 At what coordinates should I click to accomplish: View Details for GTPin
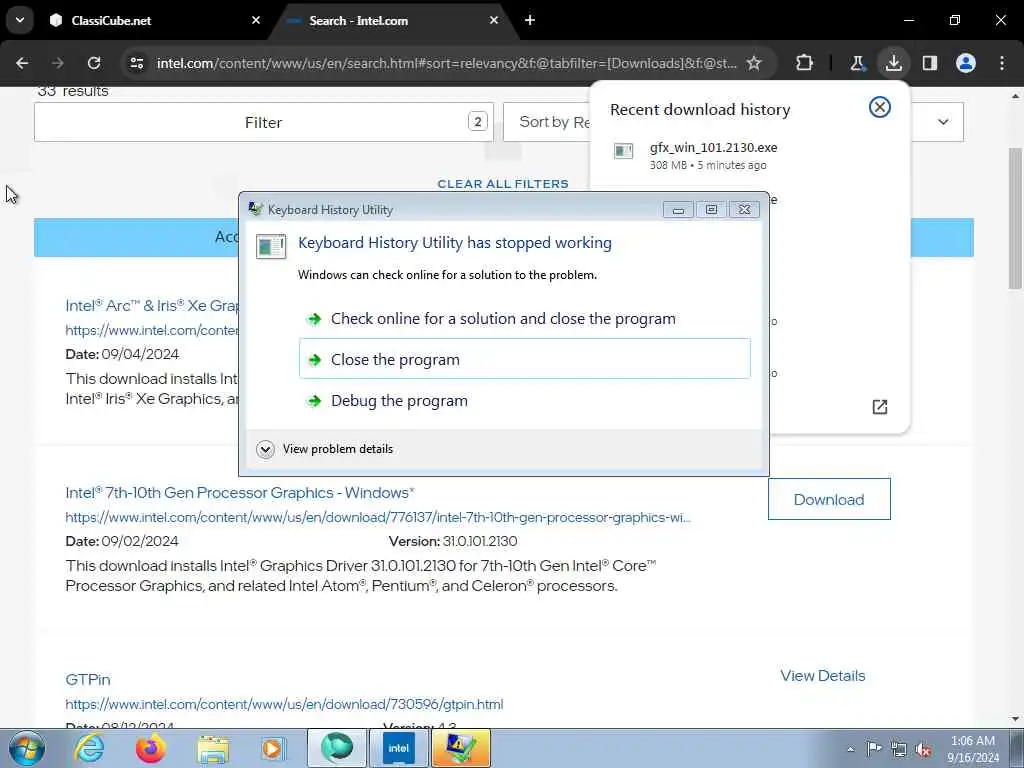tap(822, 676)
